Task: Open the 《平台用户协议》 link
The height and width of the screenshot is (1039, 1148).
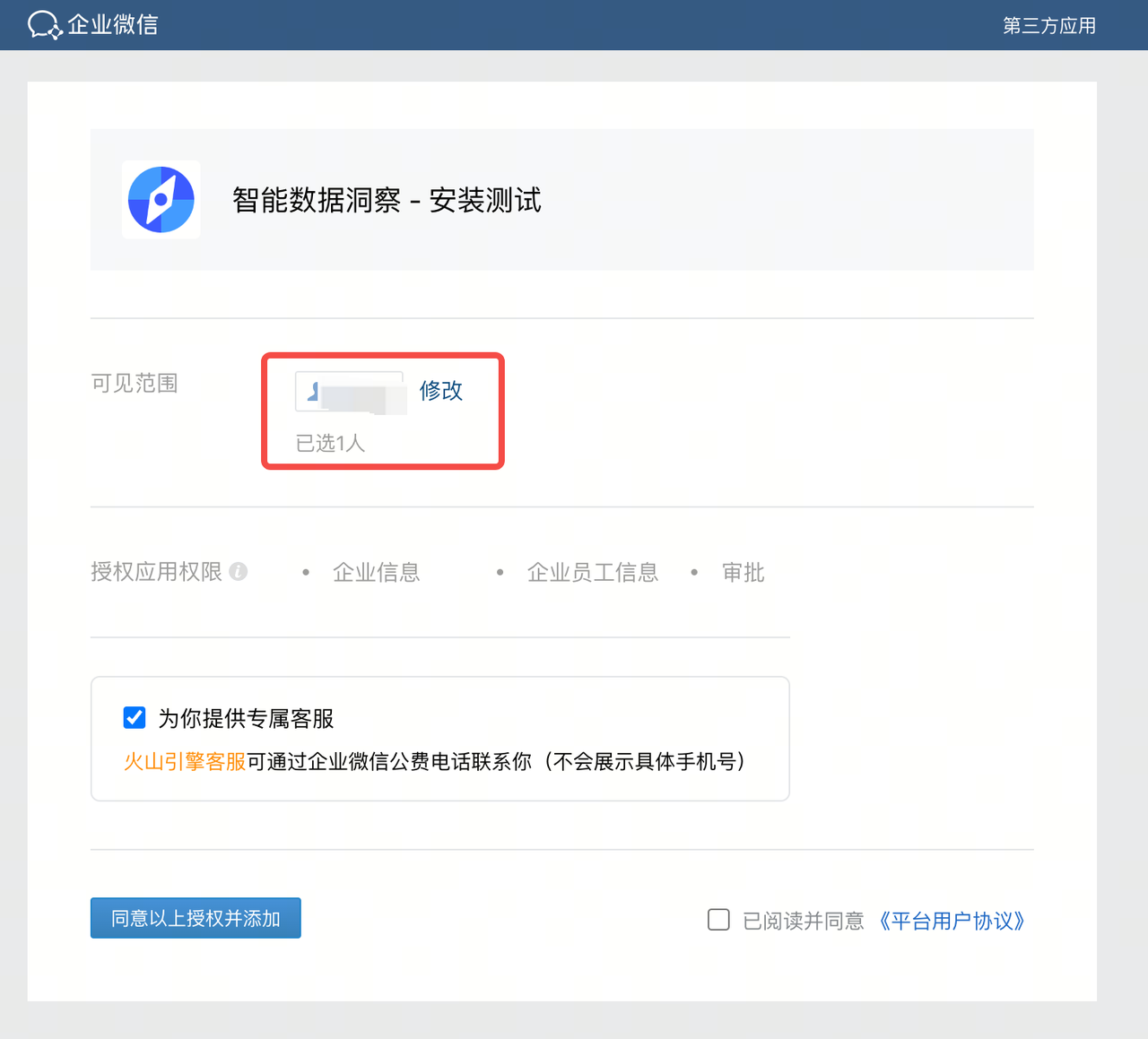Action: click(952, 921)
